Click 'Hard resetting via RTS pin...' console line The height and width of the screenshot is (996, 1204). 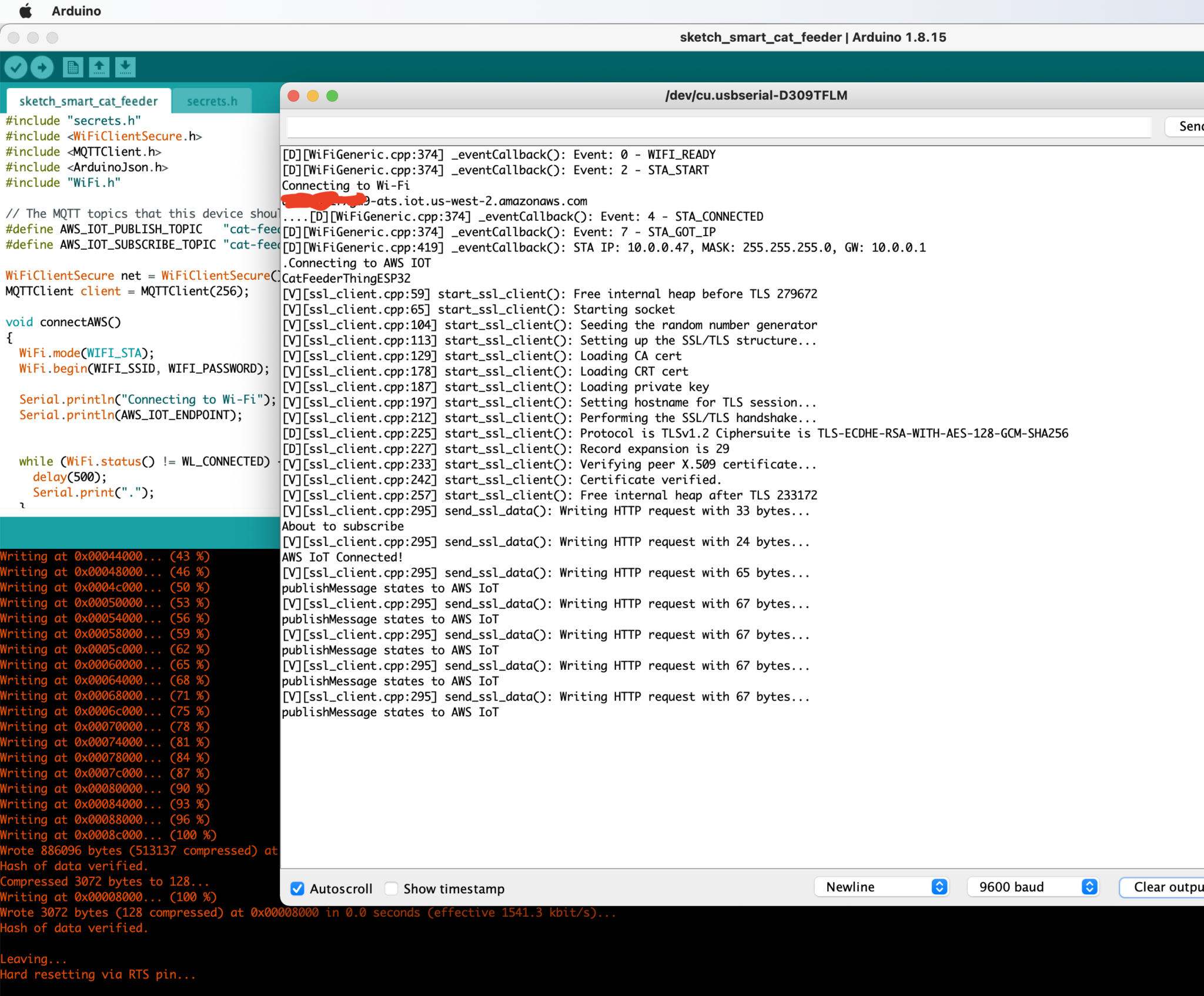[98, 975]
